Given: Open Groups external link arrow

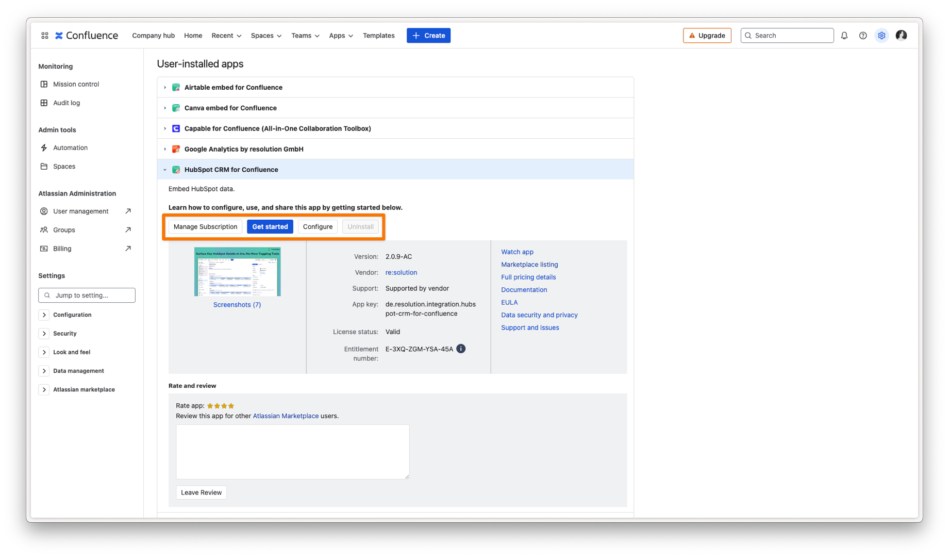Looking at the screenshot, I should (x=128, y=230).
